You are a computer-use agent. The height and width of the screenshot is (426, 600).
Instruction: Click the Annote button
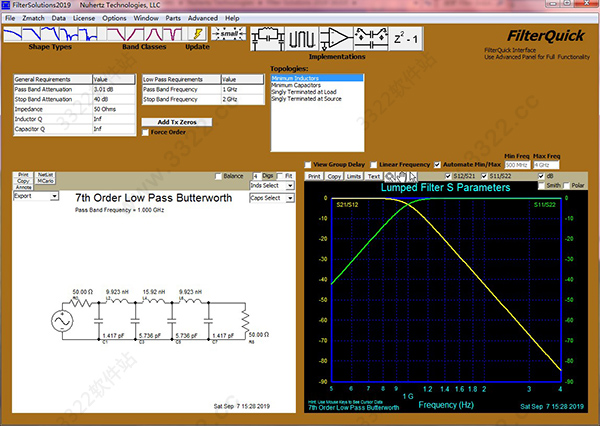click(x=24, y=187)
